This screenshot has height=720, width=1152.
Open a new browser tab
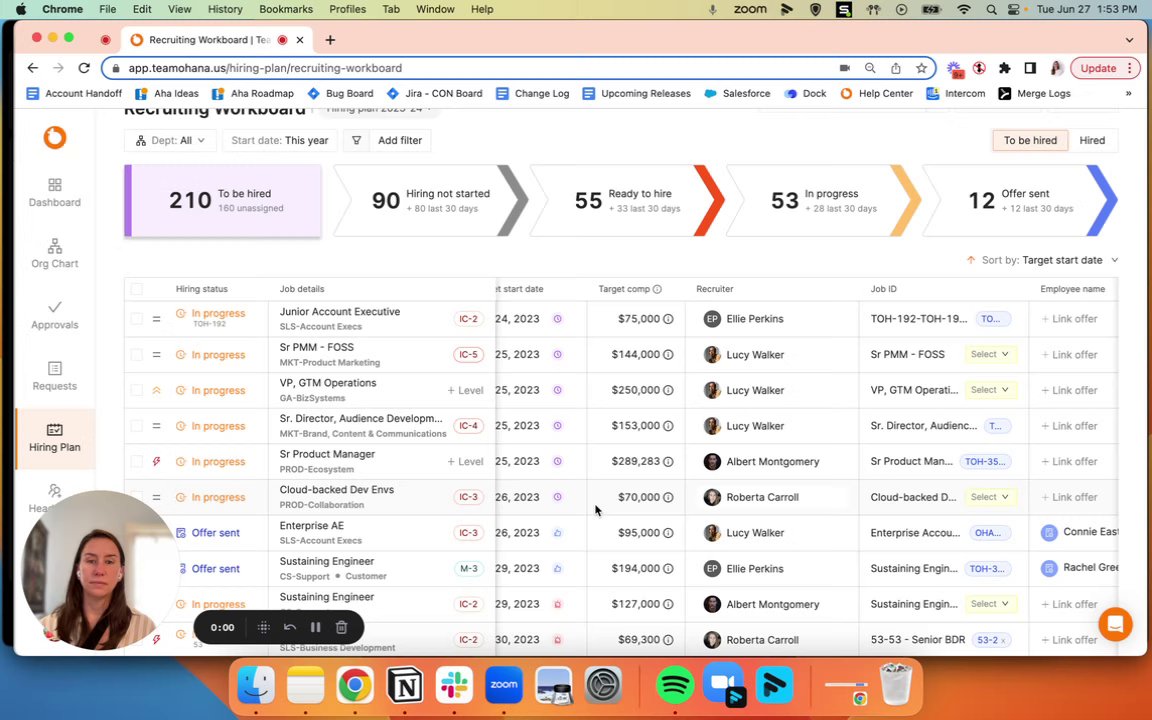(330, 40)
